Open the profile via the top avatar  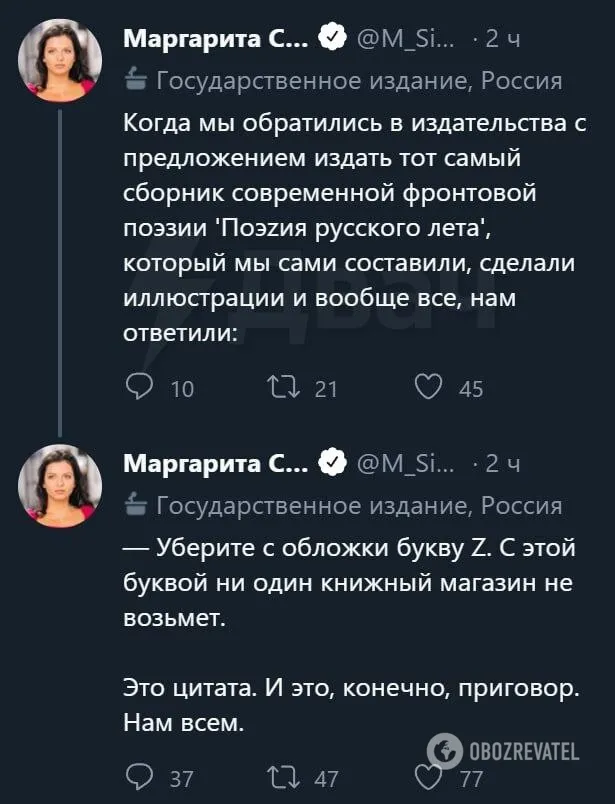[60, 58]
